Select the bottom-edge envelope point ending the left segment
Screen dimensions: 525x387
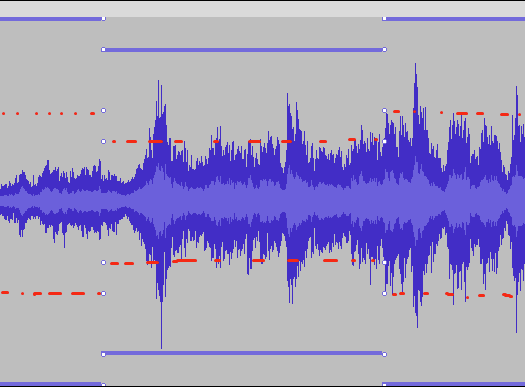(103, 384)
